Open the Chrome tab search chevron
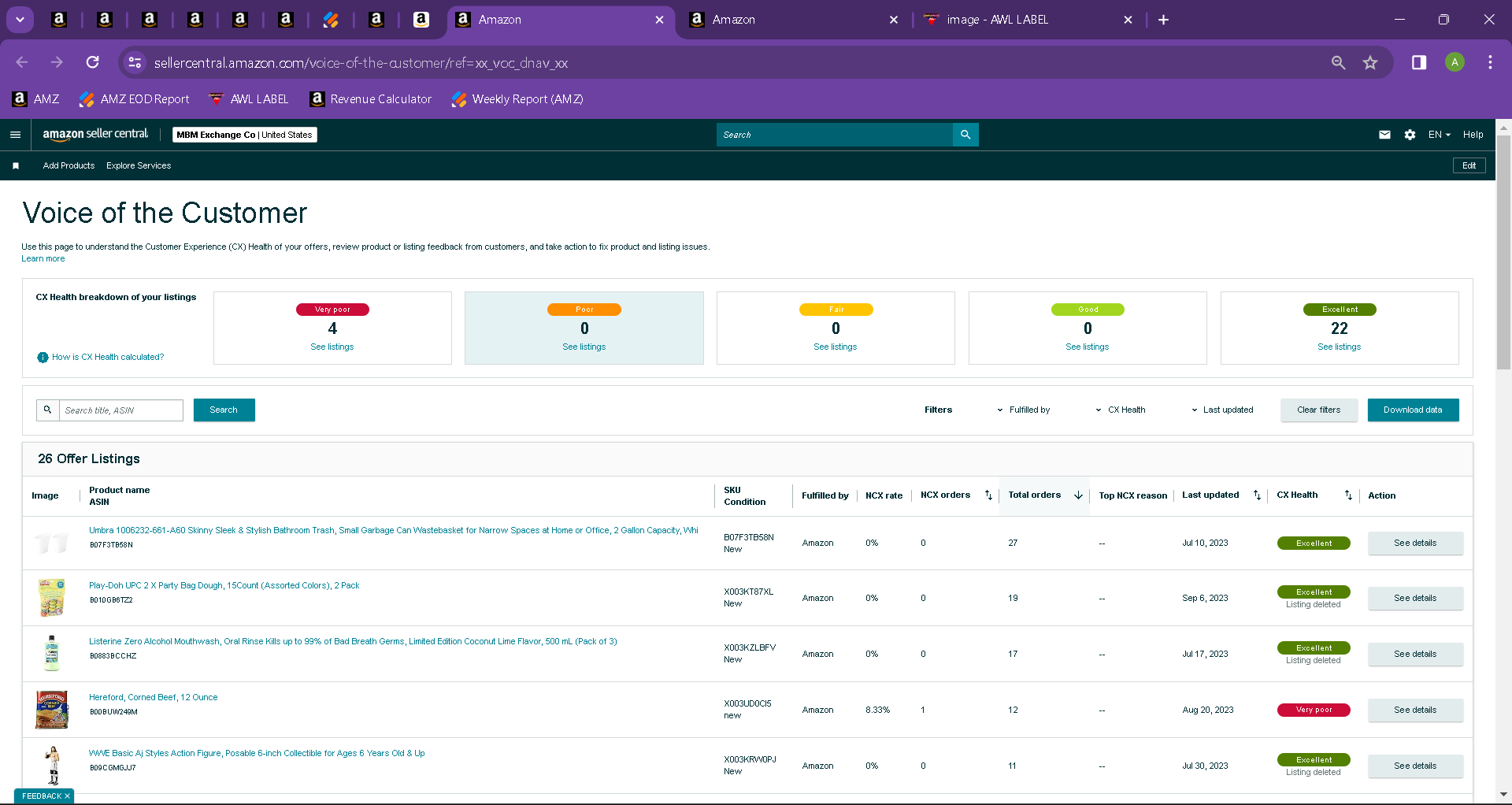 pyautogui.click(x=20, y=20)
